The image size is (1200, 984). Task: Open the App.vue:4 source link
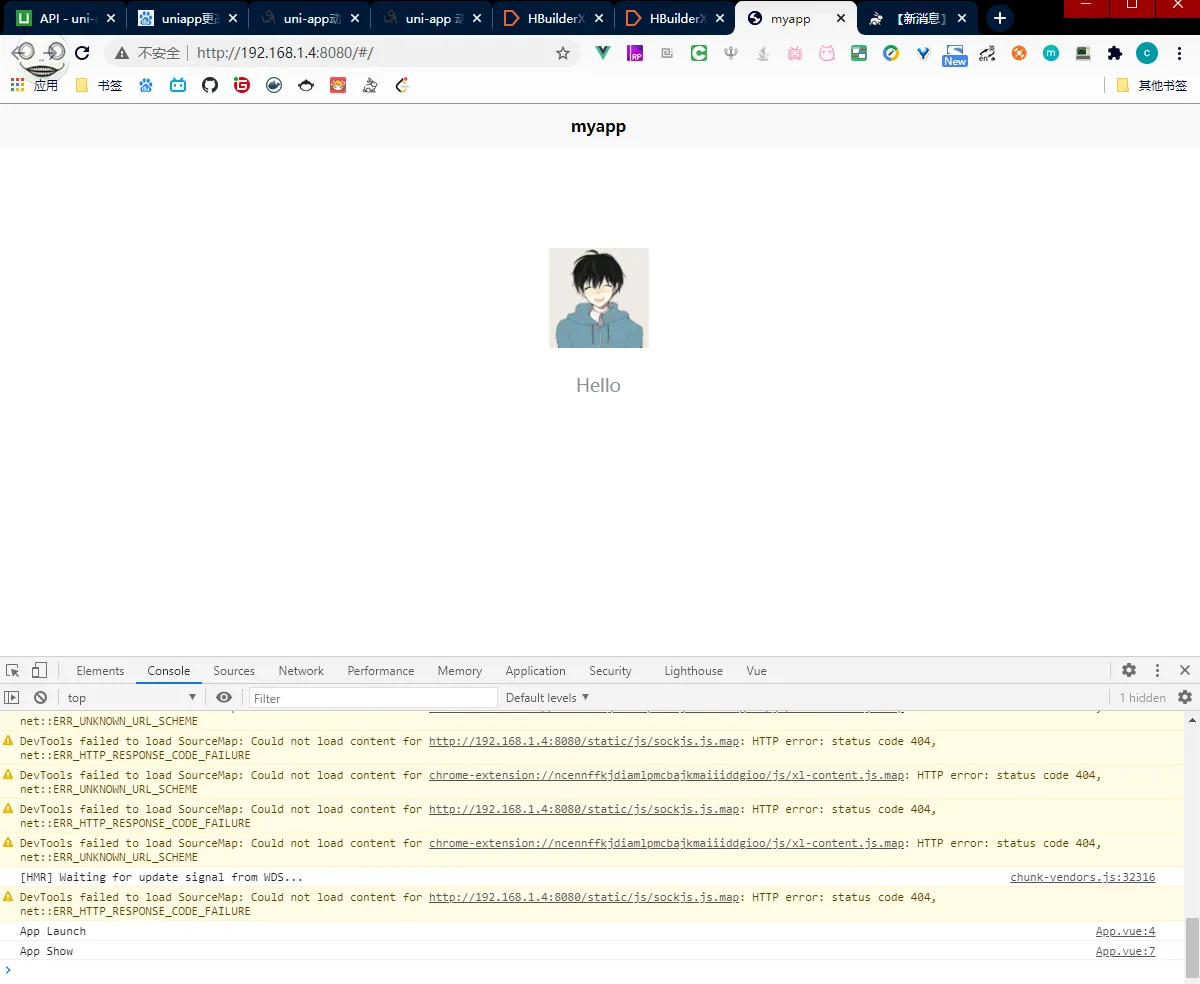click(x=1125, y=931)
